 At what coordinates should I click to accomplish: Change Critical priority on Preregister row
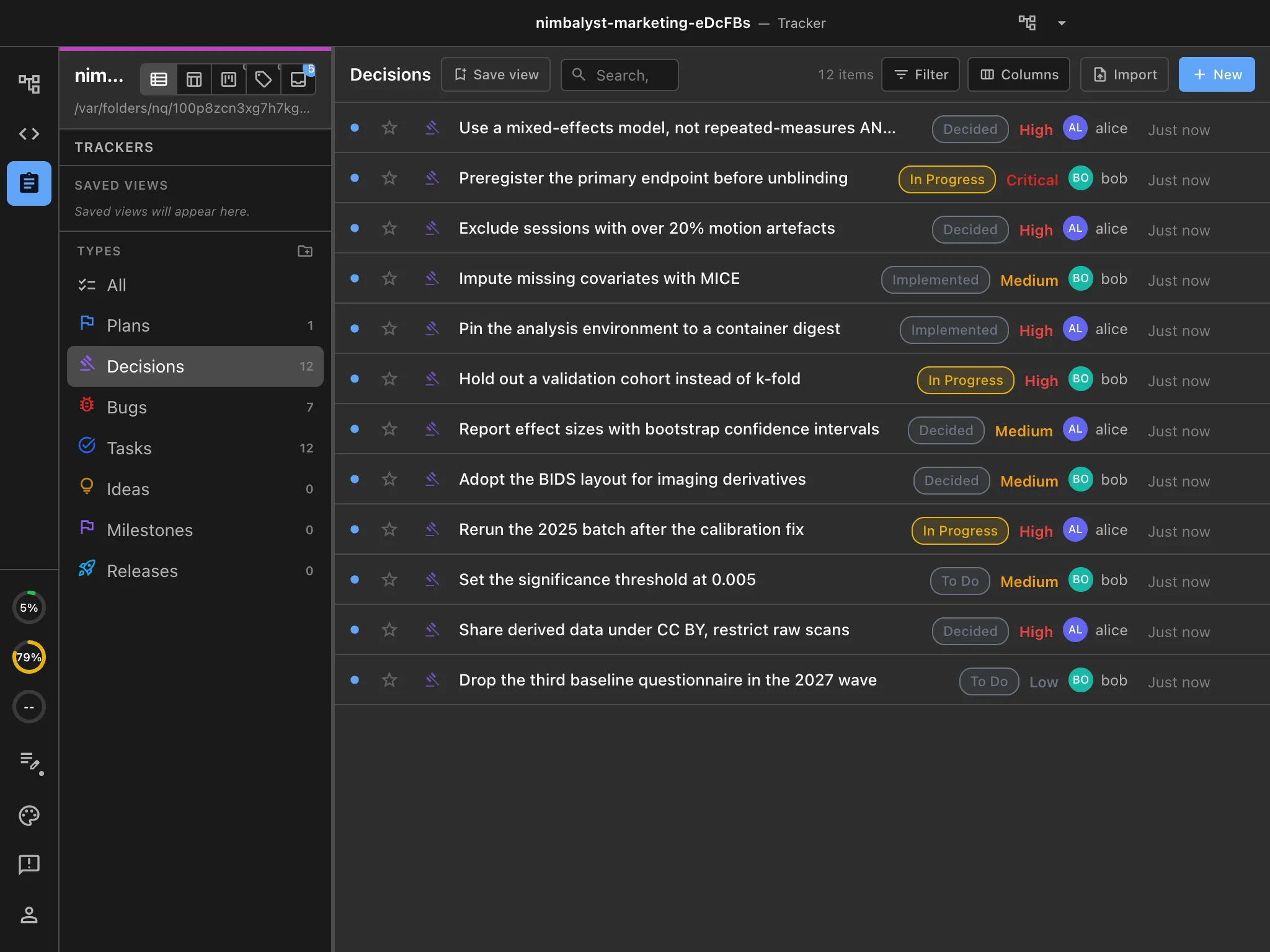tap(1032, 180)
